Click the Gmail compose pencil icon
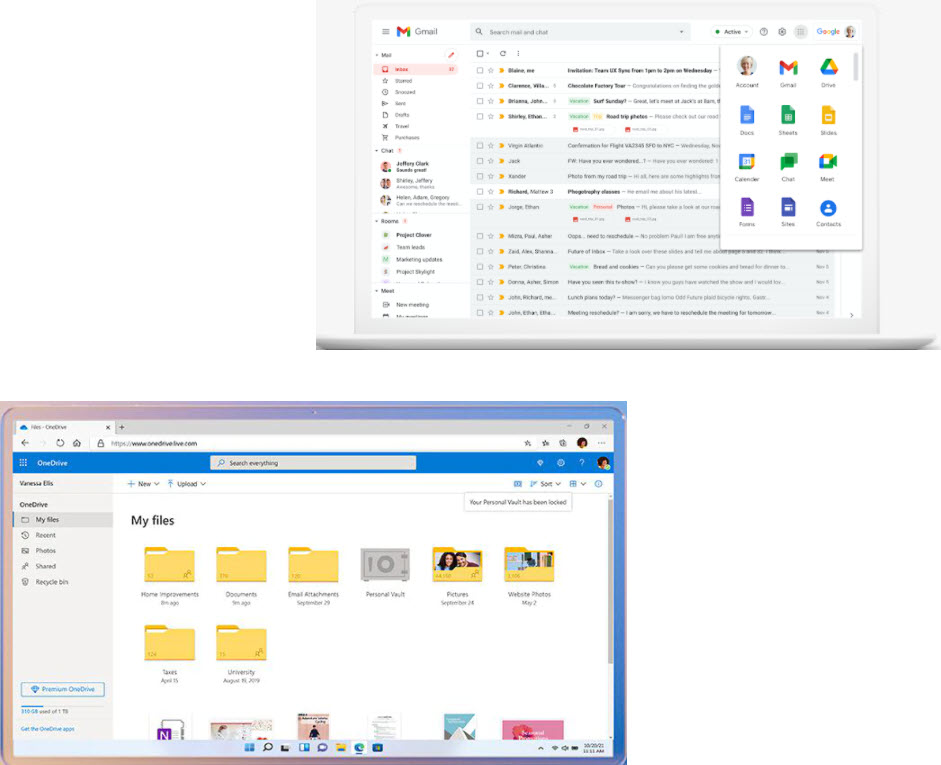The image size is (941, 765). tap(451, 55)
